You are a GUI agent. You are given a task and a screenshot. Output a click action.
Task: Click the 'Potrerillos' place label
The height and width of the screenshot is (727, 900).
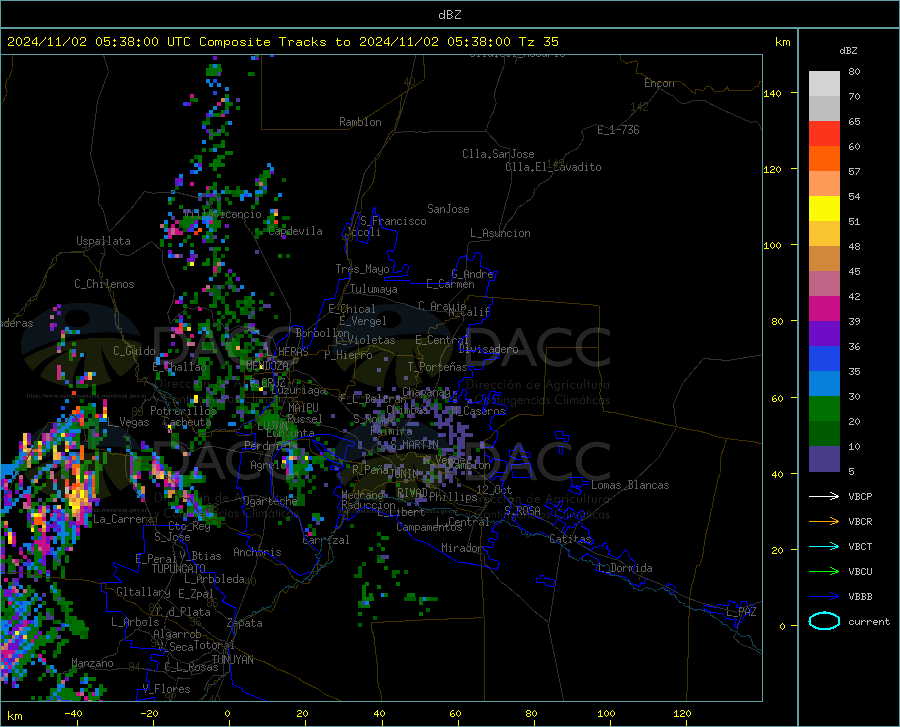click(x=183, y=411)
